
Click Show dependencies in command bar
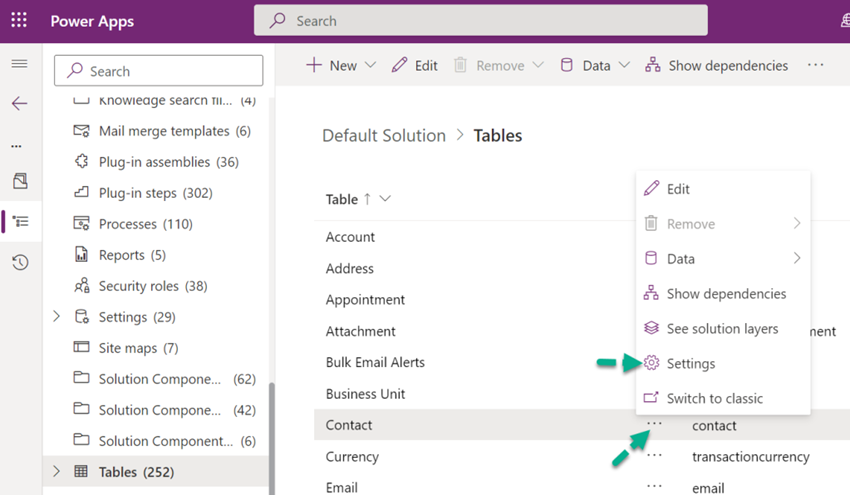(x=716, y=66)
